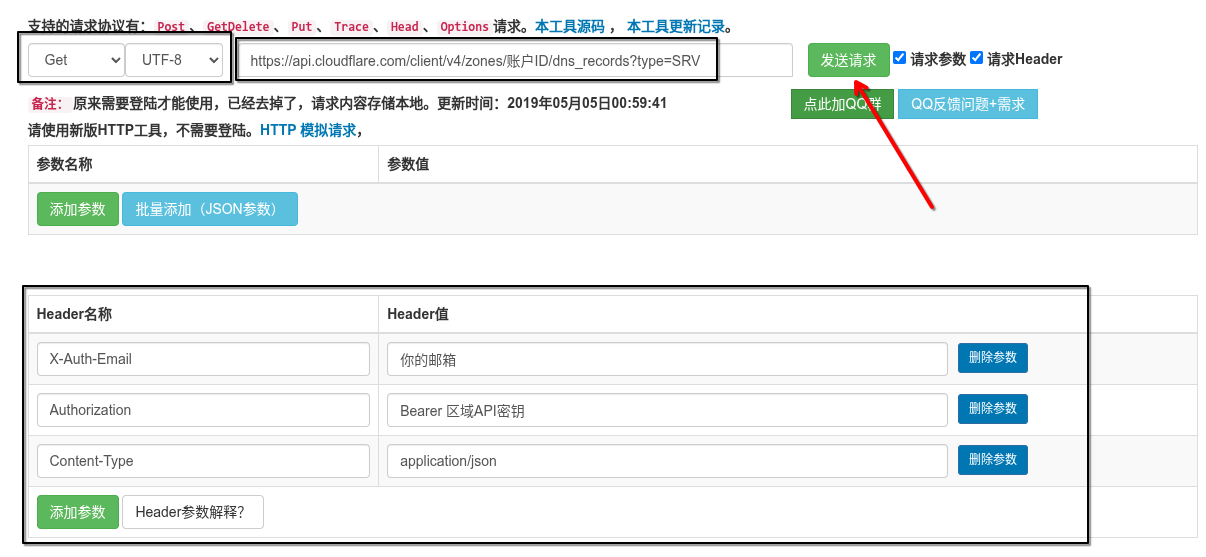This screenshot has width=1206, height=557.
Task: Open the Get request method dropdown
Action: point(76,60)
